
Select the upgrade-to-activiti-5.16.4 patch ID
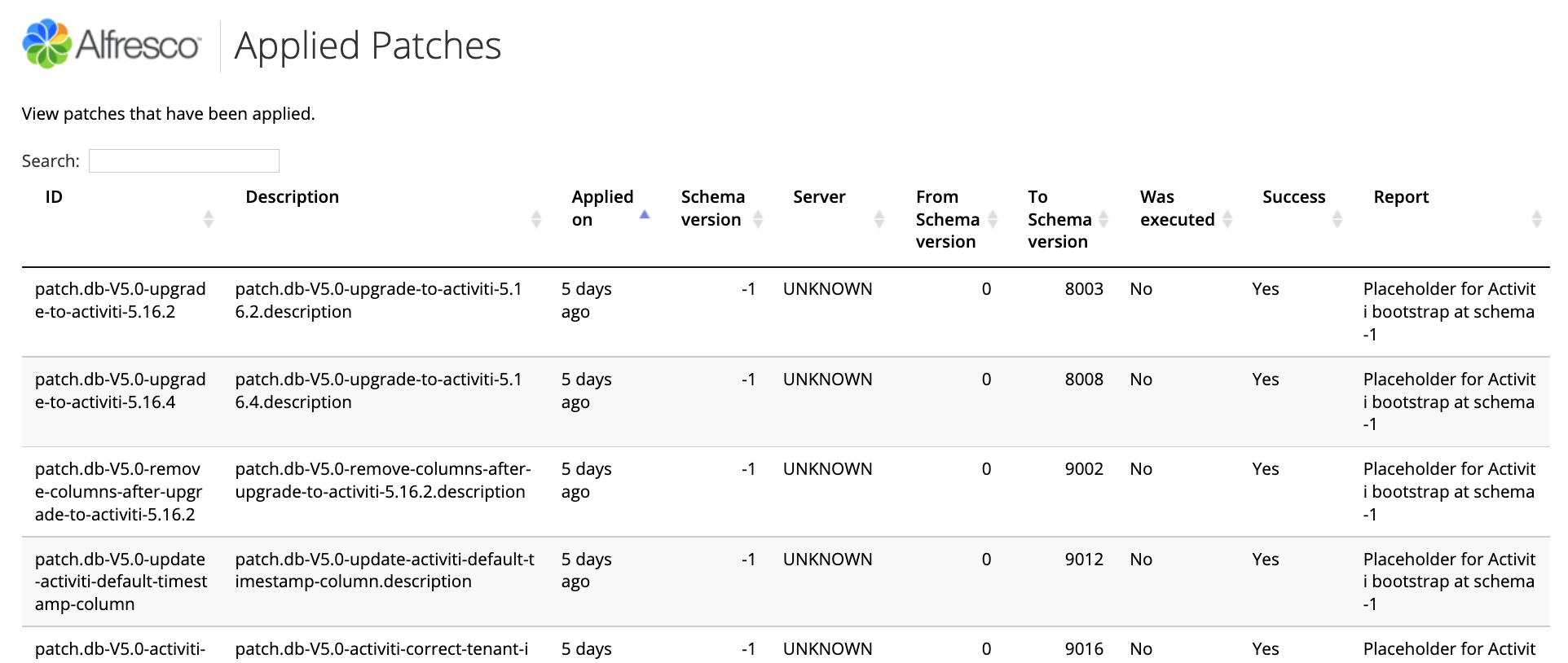pyautogui.click(x=121, y=391)
